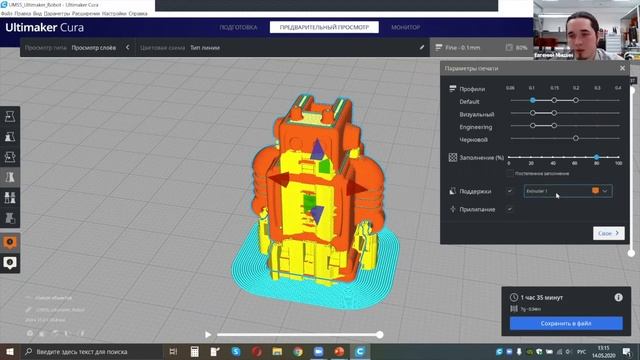This screenshot has width=640, height=360.
Task: Select Визуальный profile 0.1 point
Action: click(533, 113)
